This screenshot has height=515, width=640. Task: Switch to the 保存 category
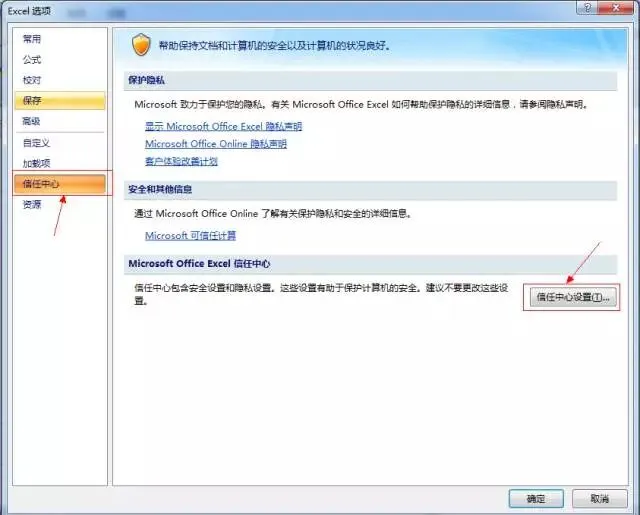60,100
